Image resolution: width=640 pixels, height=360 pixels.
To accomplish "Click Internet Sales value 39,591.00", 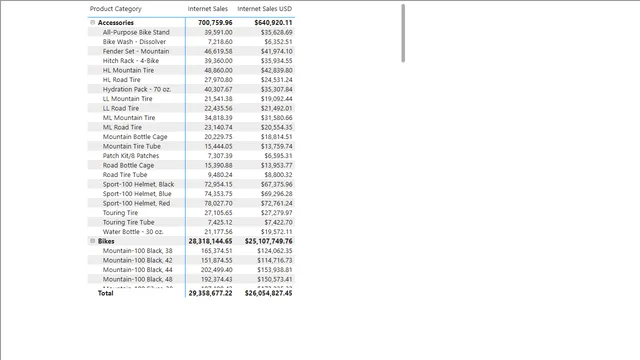I will tap(218, 32).
